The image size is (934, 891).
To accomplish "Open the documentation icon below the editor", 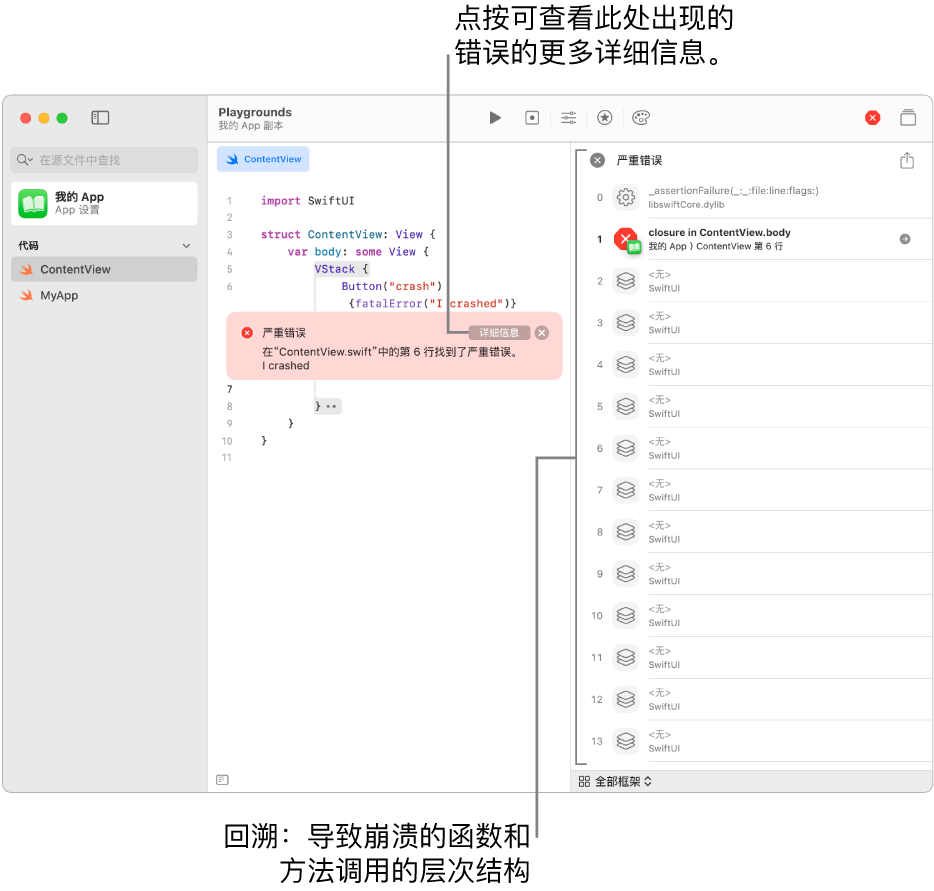I will (x=222, y=780).
